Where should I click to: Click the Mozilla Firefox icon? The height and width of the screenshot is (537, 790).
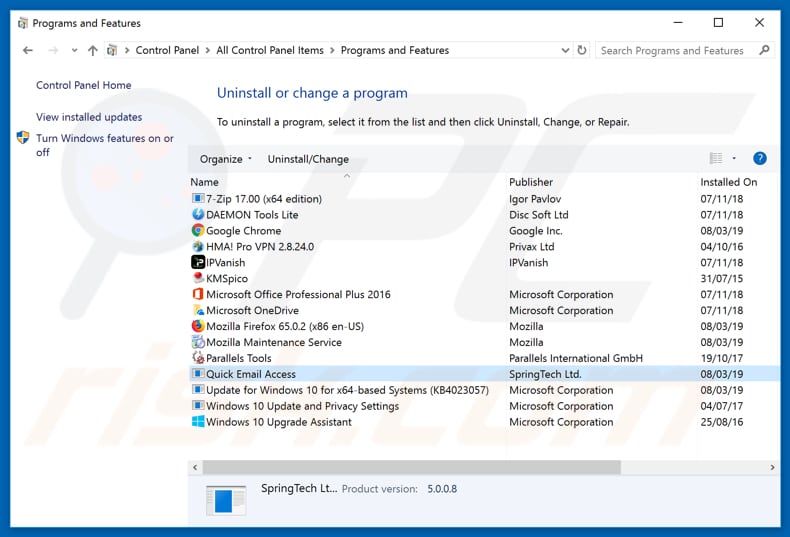tap(198, 326)
